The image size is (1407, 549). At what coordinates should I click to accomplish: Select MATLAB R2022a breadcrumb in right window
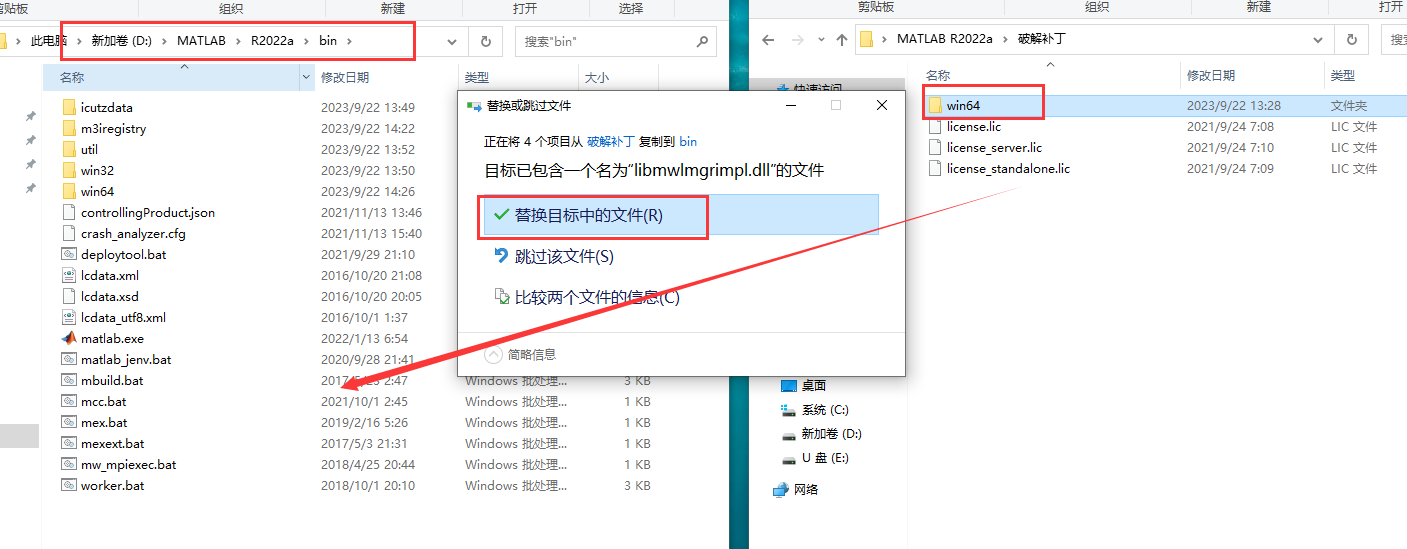coord(944,40)
